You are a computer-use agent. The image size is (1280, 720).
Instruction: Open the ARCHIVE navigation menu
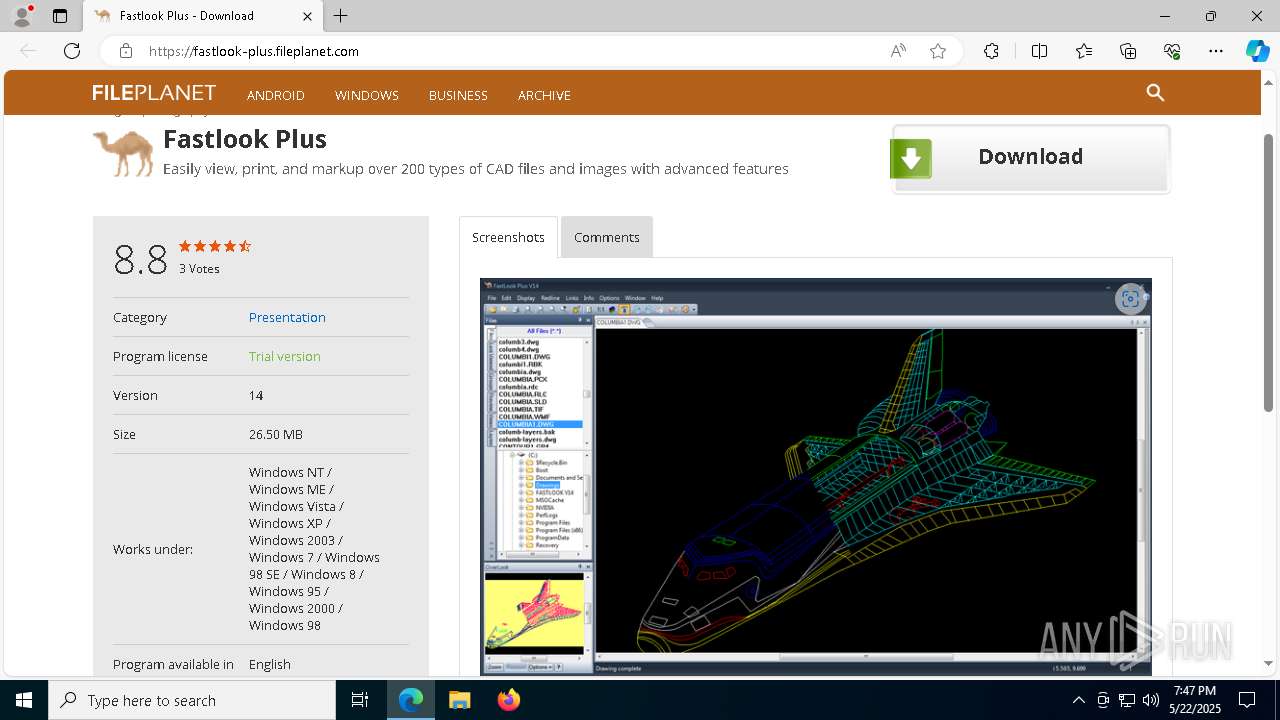point(544,95)
